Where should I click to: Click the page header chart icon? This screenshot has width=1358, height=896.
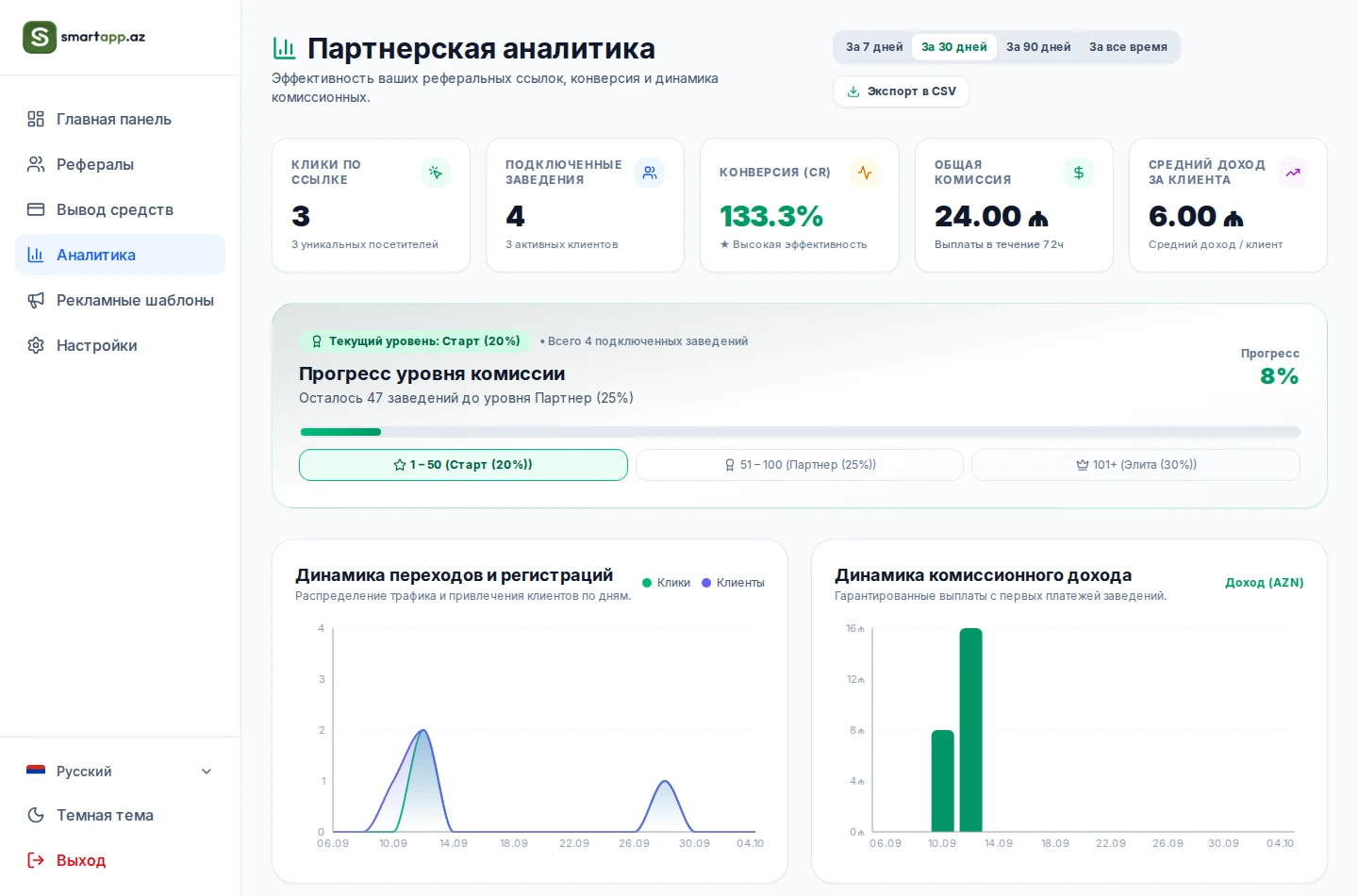pyautogui.click(x=284, y=48)
